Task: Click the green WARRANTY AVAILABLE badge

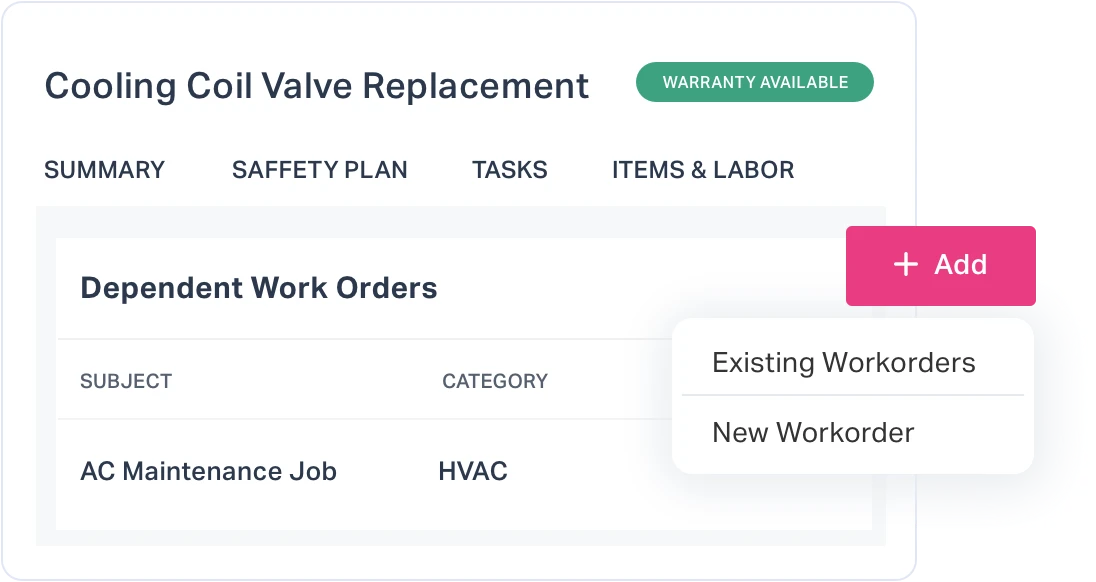Action: pos(755,82)
